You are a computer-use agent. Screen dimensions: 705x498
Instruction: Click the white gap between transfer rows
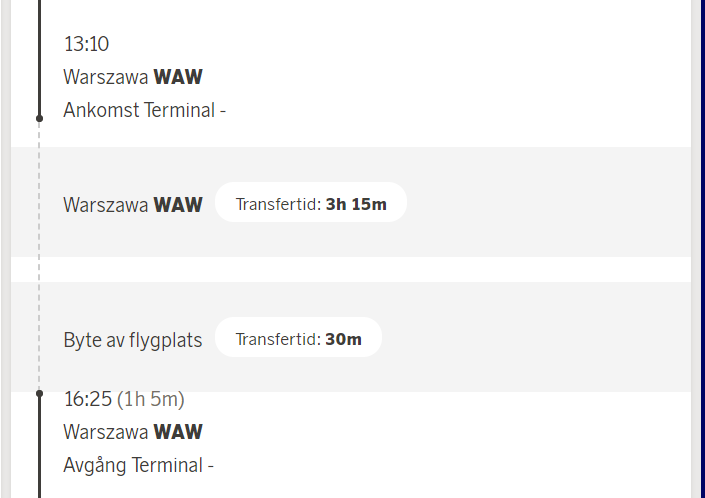350,269
